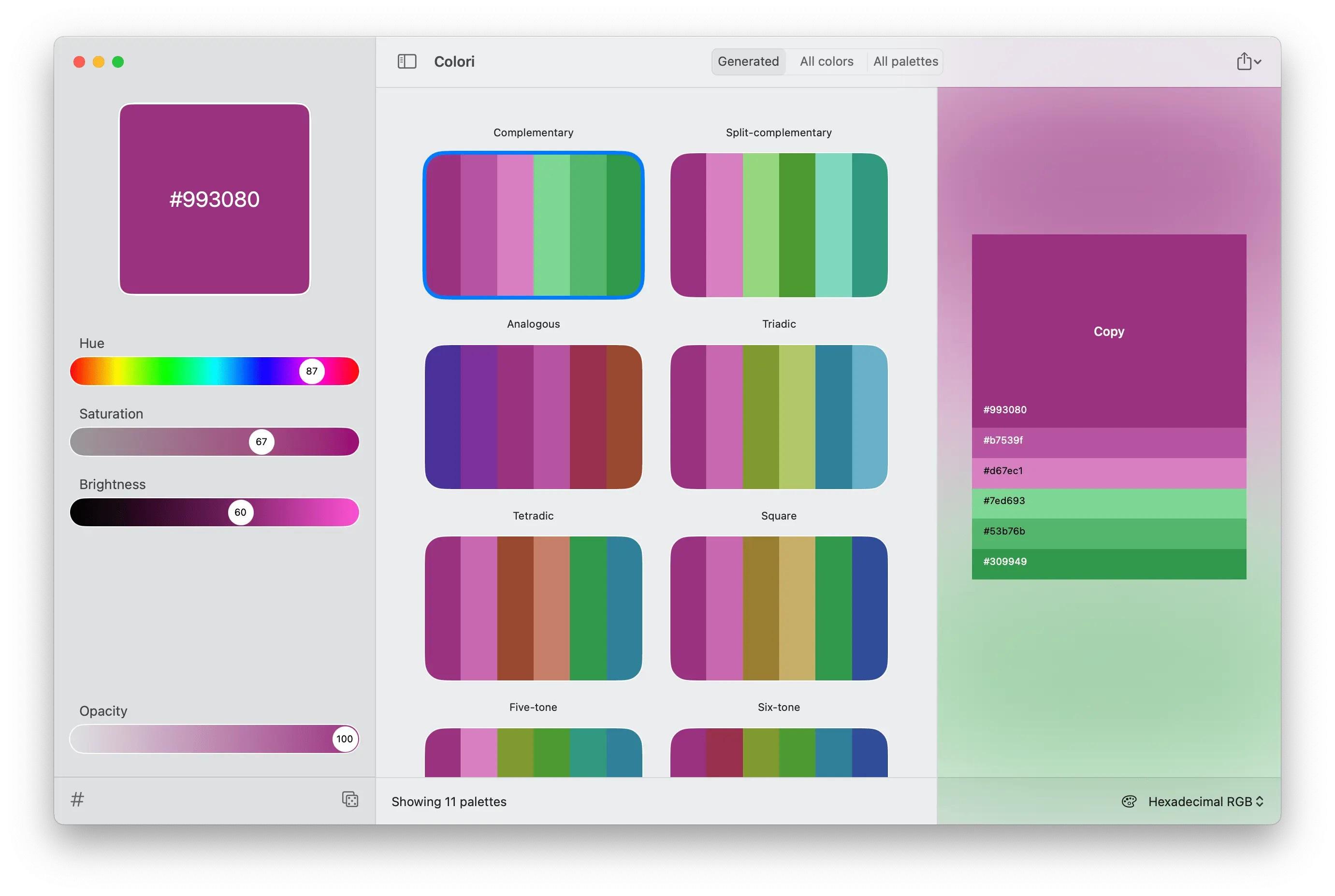This screenshot has width=1335, height=896.
Task: Click the Copy button on the large swatch
Action: click(1108, 332)
